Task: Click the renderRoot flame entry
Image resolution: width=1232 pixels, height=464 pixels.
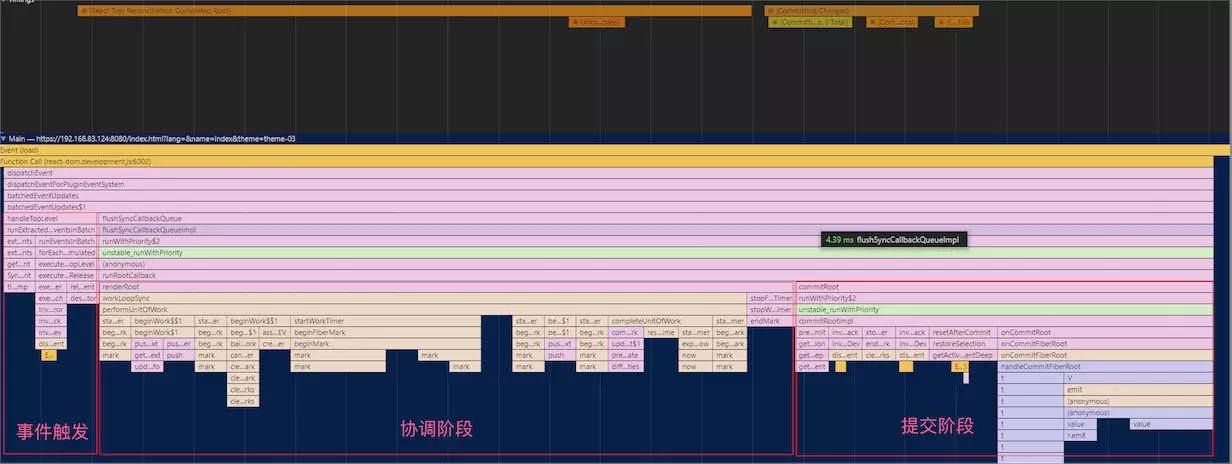Action: pos(446,286)
